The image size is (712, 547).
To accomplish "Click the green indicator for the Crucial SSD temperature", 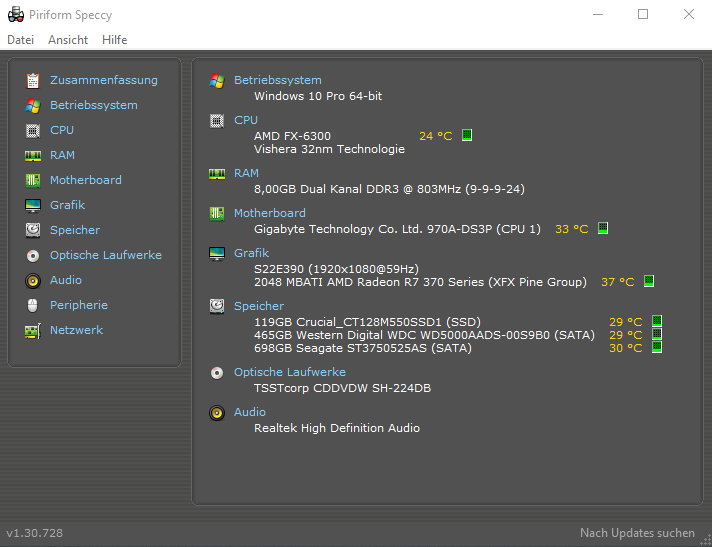I will [x=657, y=321].
